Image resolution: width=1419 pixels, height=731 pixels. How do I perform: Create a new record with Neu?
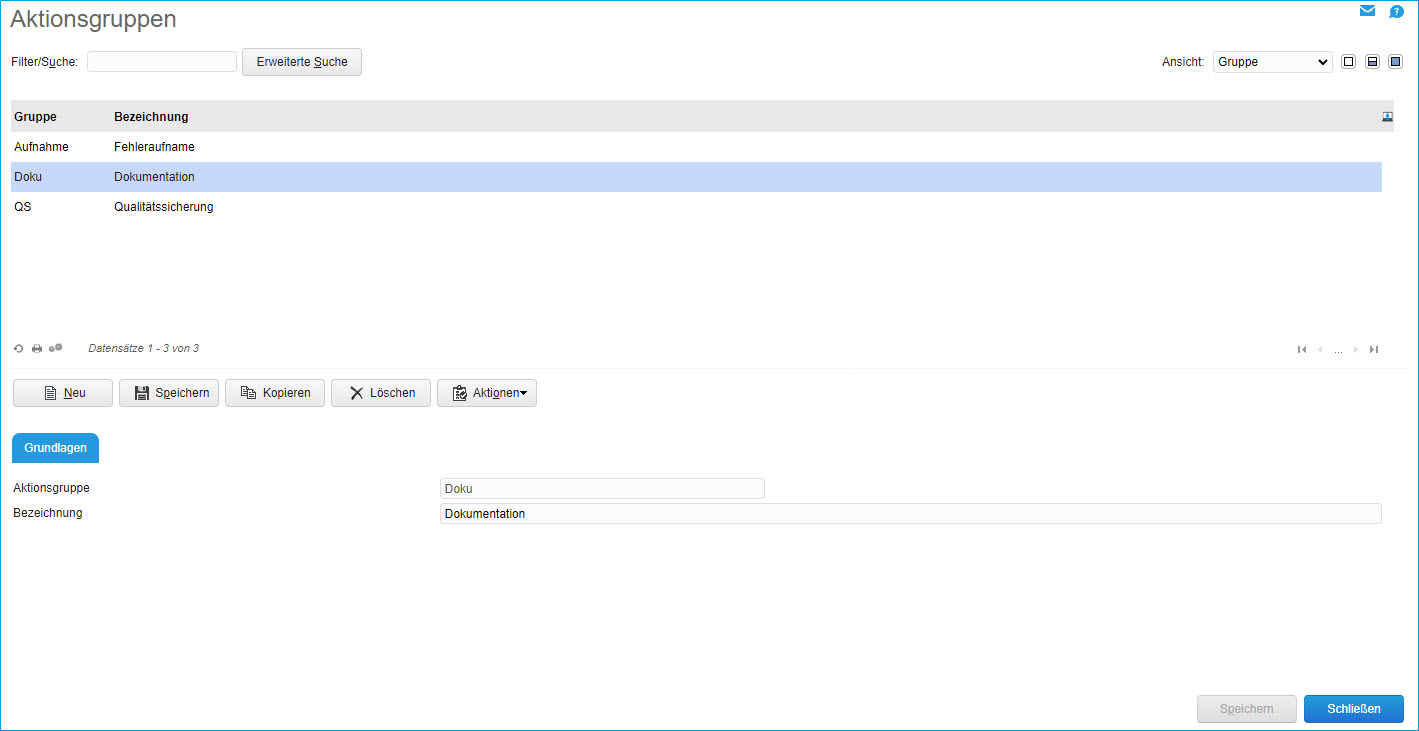point(63,393)
